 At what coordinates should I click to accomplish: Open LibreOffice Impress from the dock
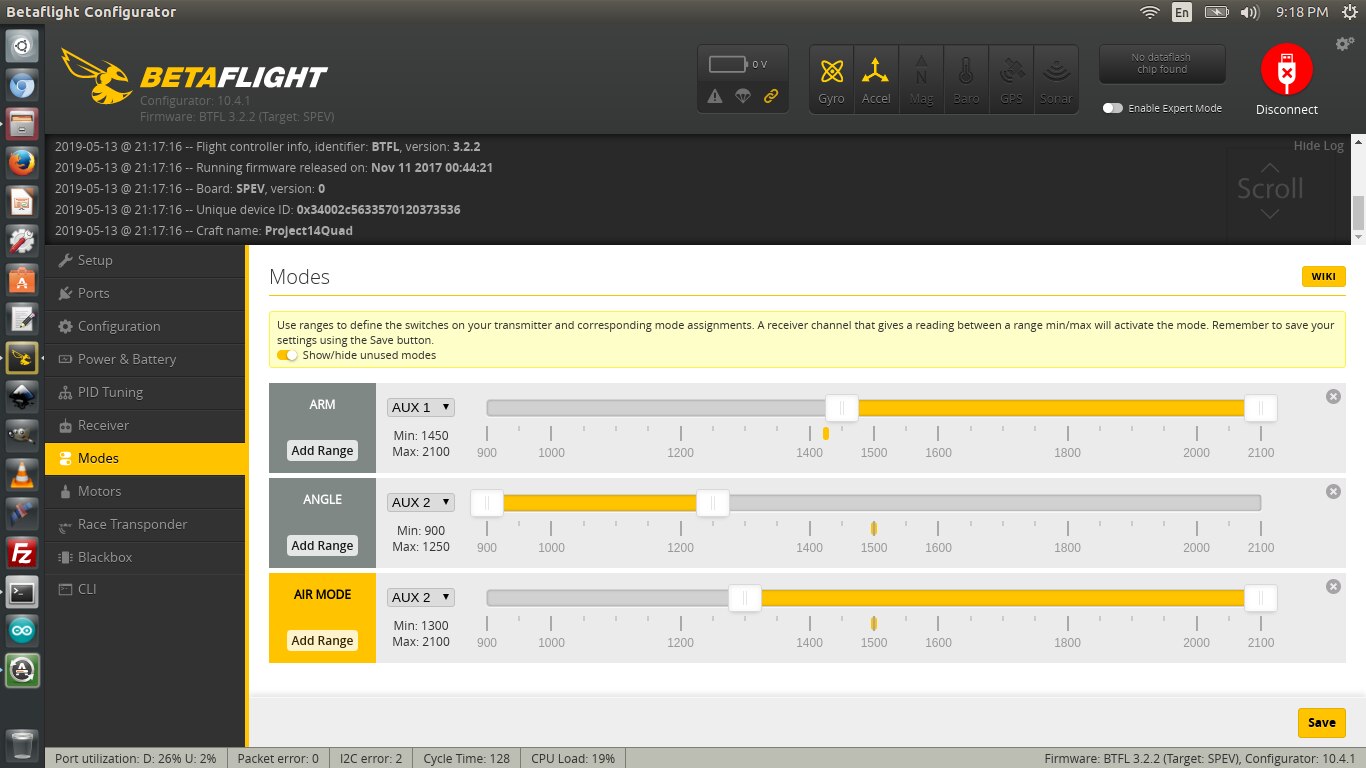click(x=22, y=201)
